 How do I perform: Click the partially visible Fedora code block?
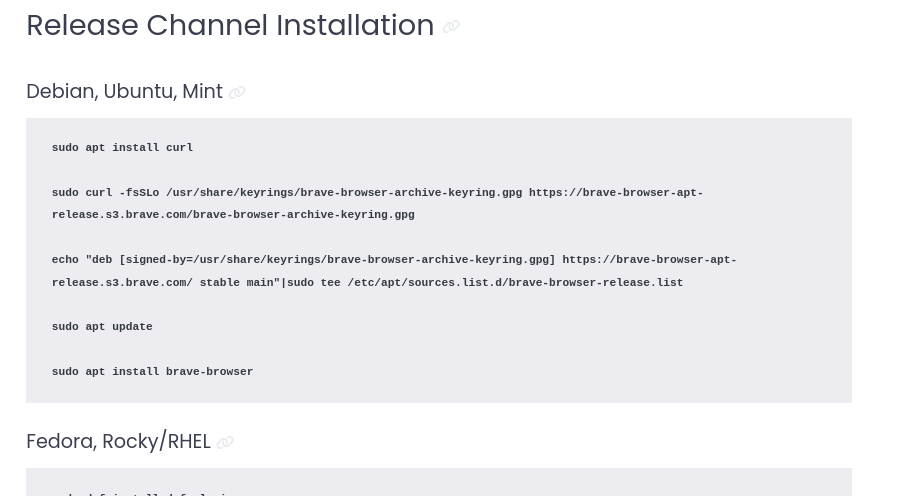point(439,482)
